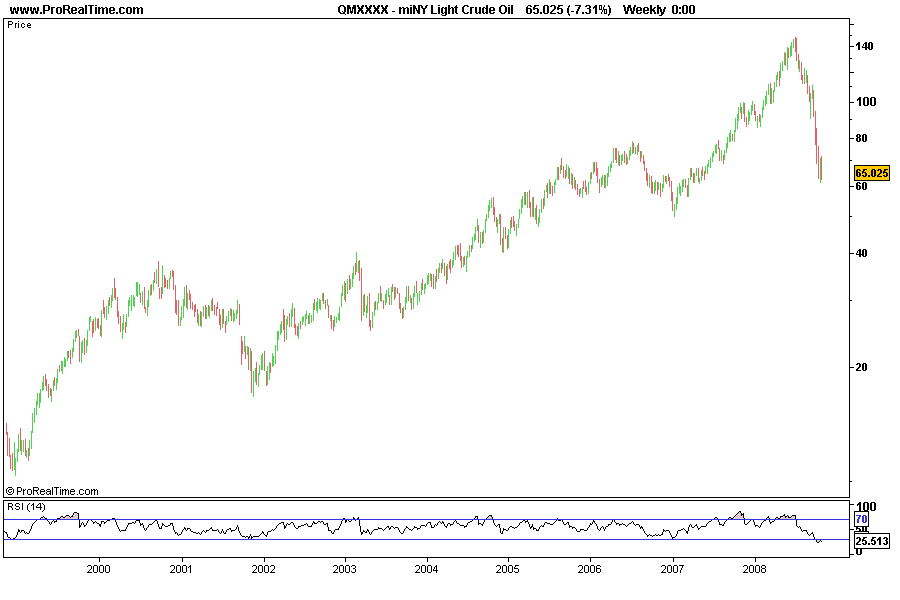Click the 2008 year label on time axis
The image size is (900, 600).
(x=754, y=569)
